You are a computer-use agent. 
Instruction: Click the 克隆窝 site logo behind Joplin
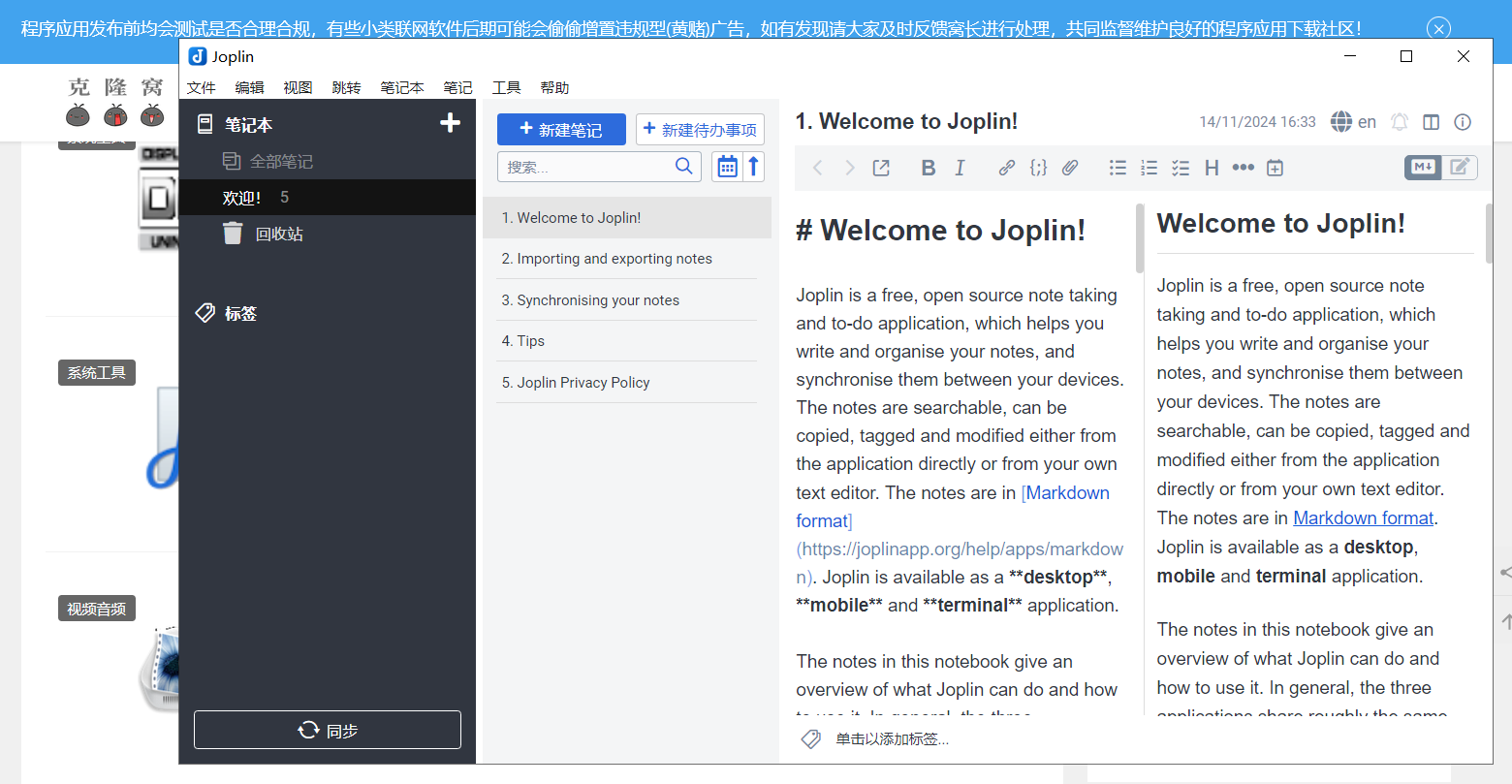coord(115,102)
